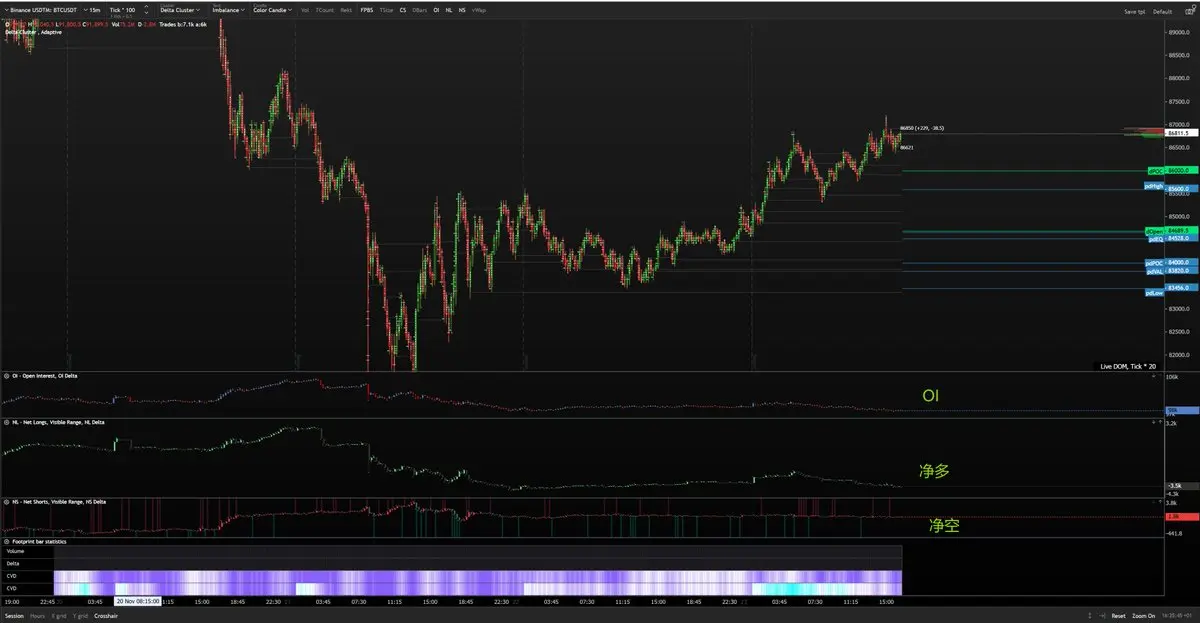Click the OI - Open Interest panel title
Image resolution: width=1200 pixels, height=623 pixels.
click(43, 376)
